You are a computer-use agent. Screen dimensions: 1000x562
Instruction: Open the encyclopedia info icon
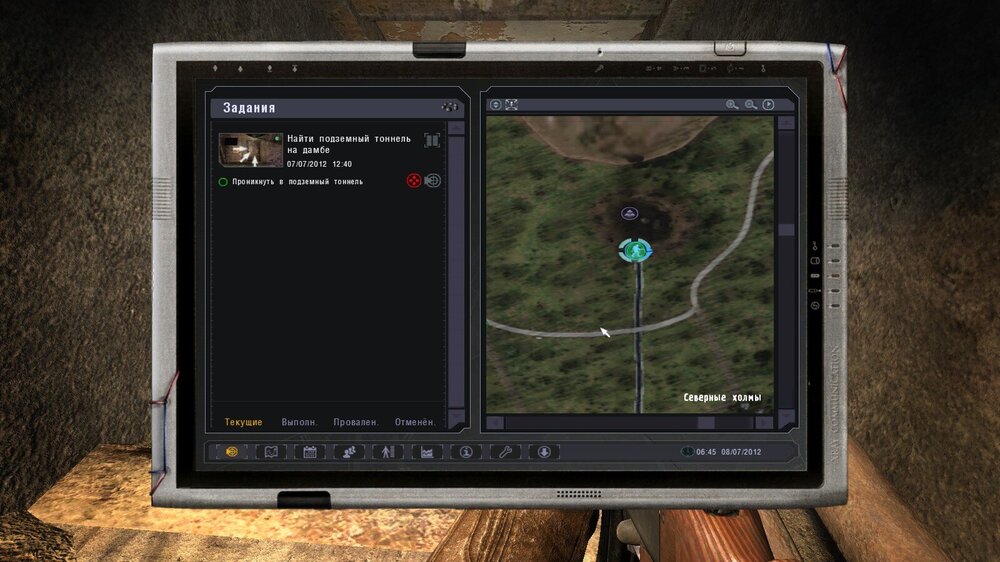click(x=466, y=452)
